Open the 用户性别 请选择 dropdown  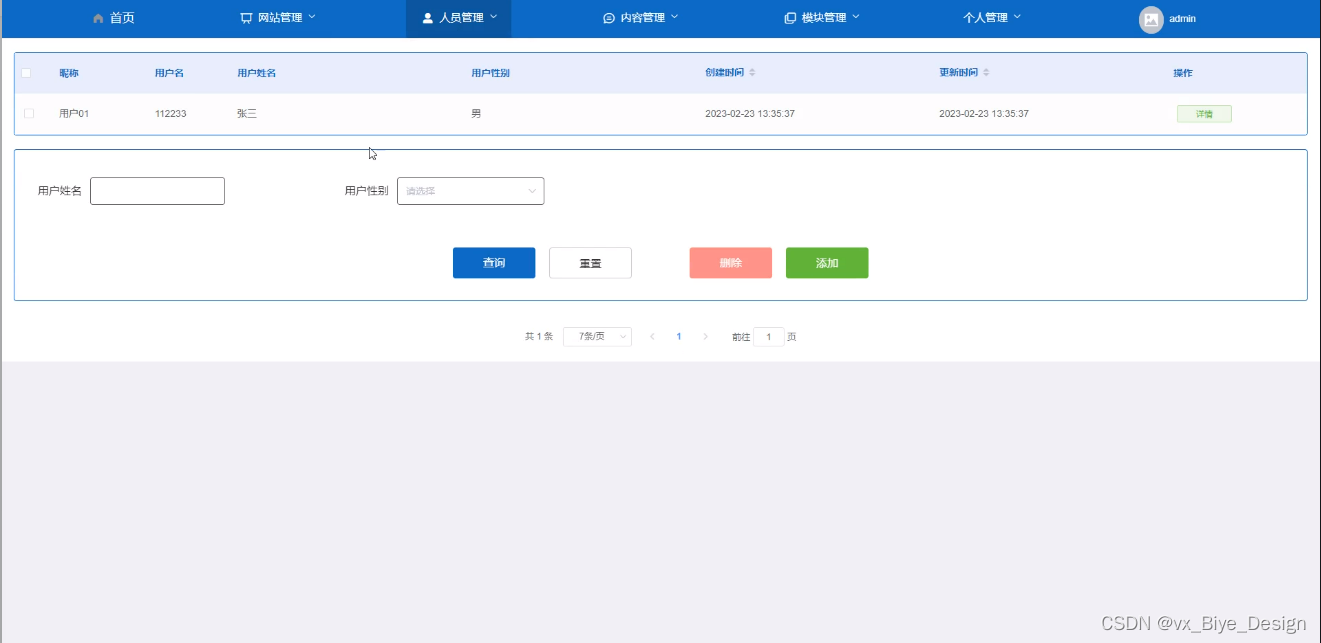tap(471, 191)
